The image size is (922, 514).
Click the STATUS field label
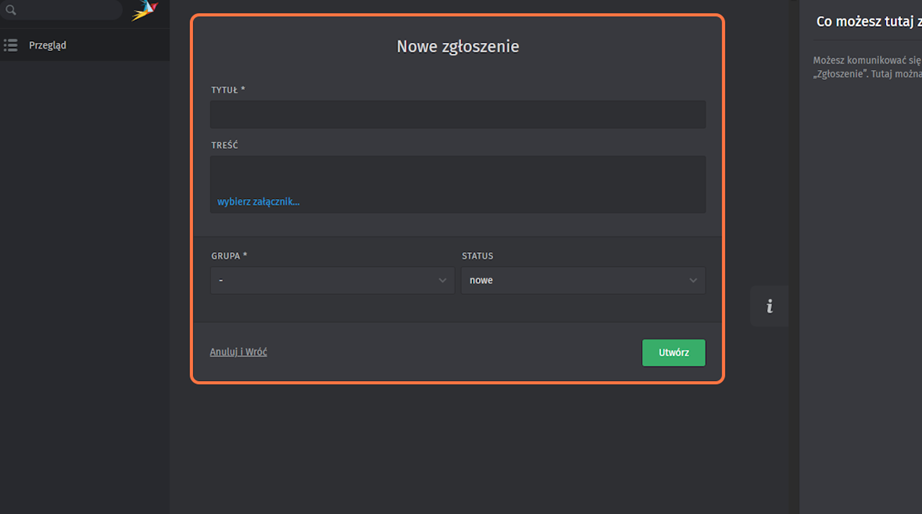coord(477,256)
